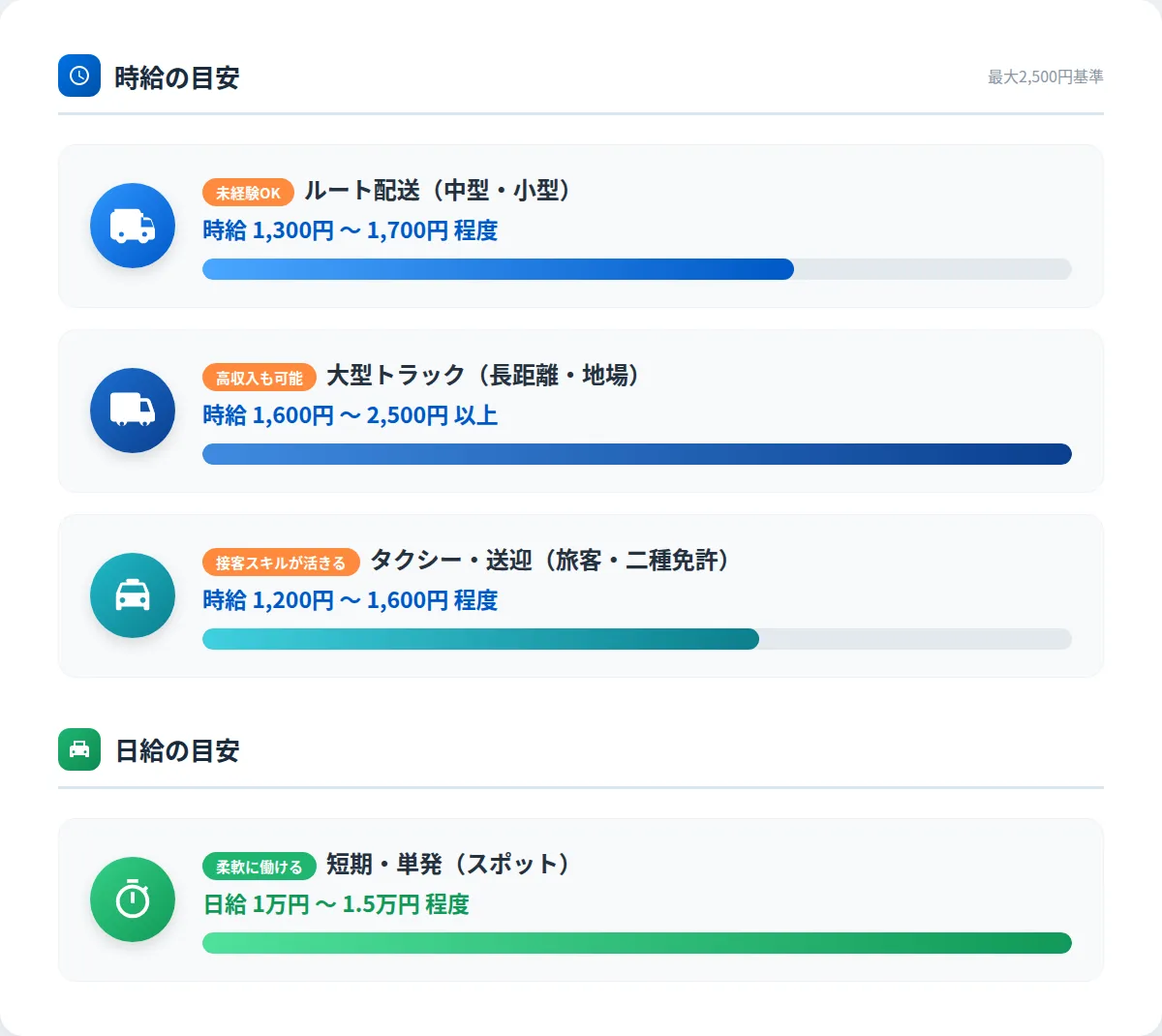1162x1036 pixels.
Task: Click the stopwatch icon for 短期・単発
Action: (133, 899)
